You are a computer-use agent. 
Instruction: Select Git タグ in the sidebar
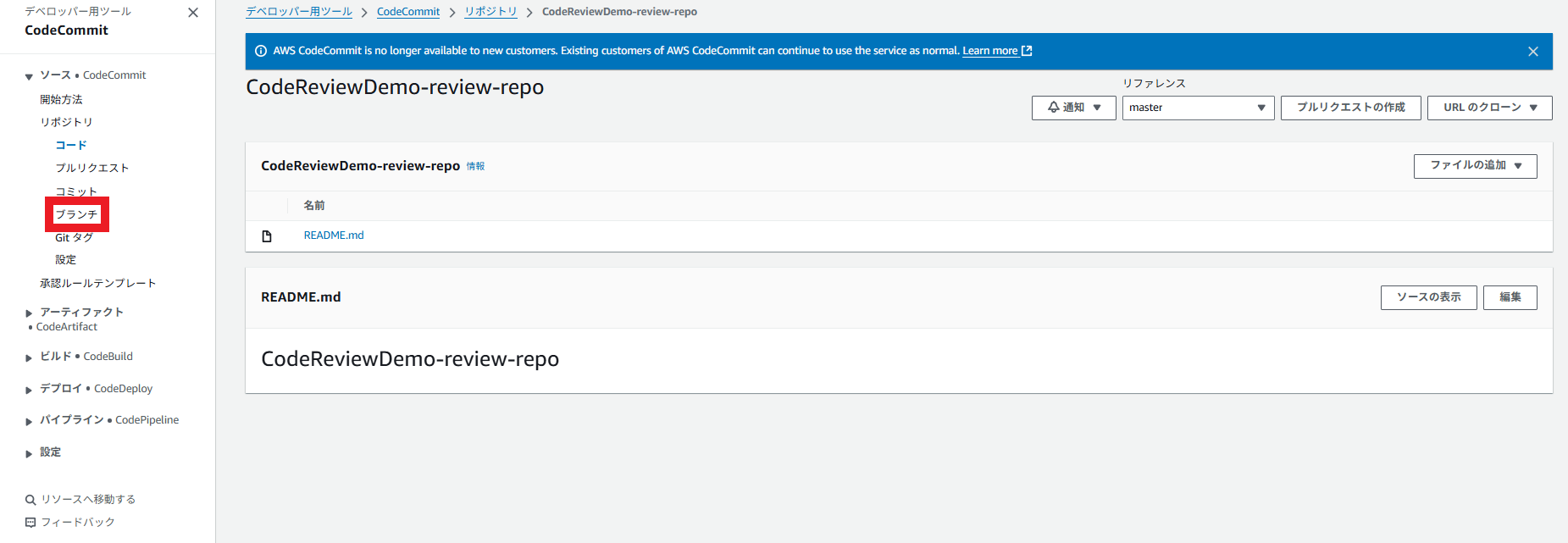74,238
